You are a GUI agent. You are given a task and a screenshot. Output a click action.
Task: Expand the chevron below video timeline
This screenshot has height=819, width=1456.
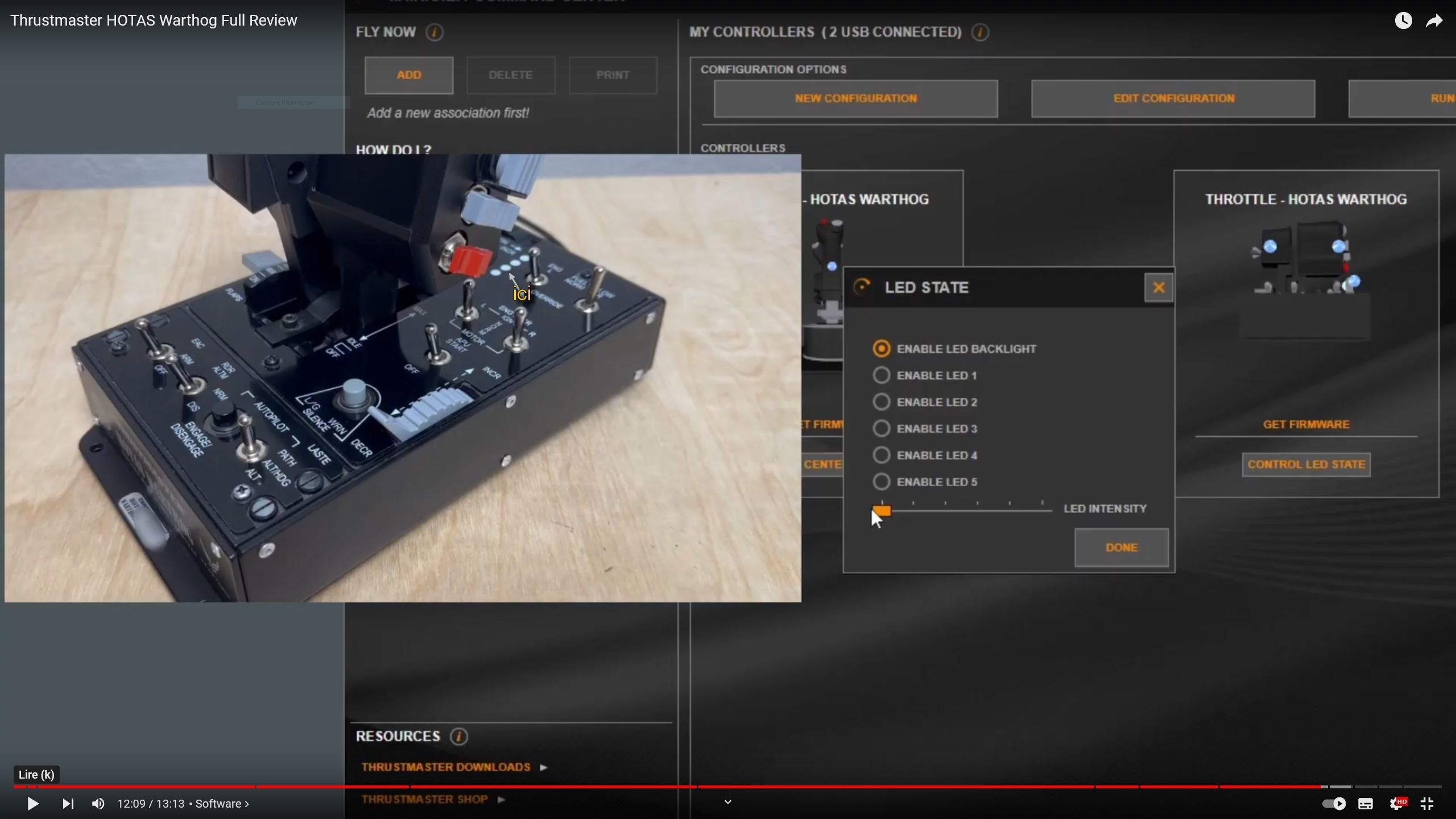coord(727,802)
